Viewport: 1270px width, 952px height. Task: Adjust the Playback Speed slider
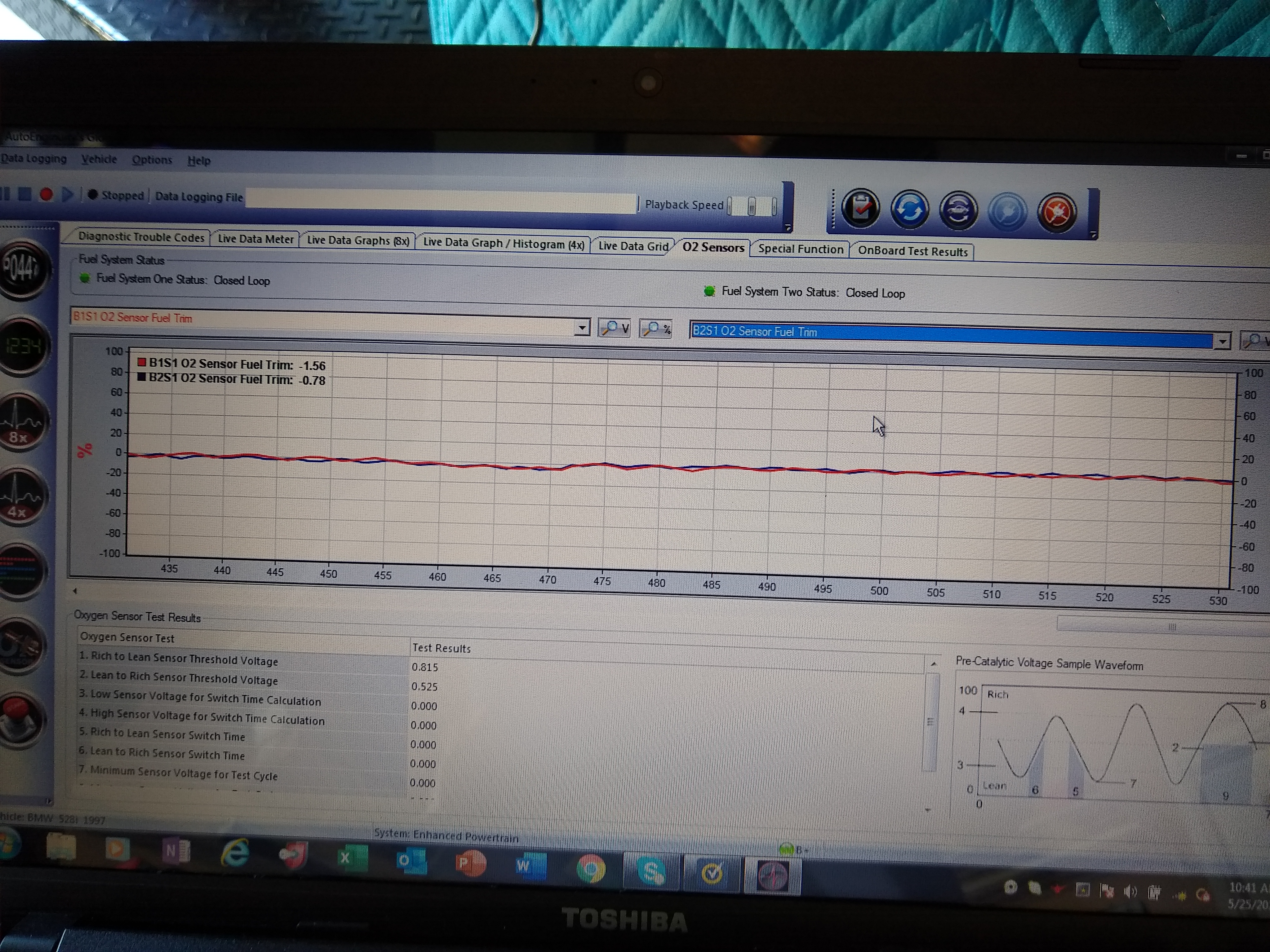[752, 205]
